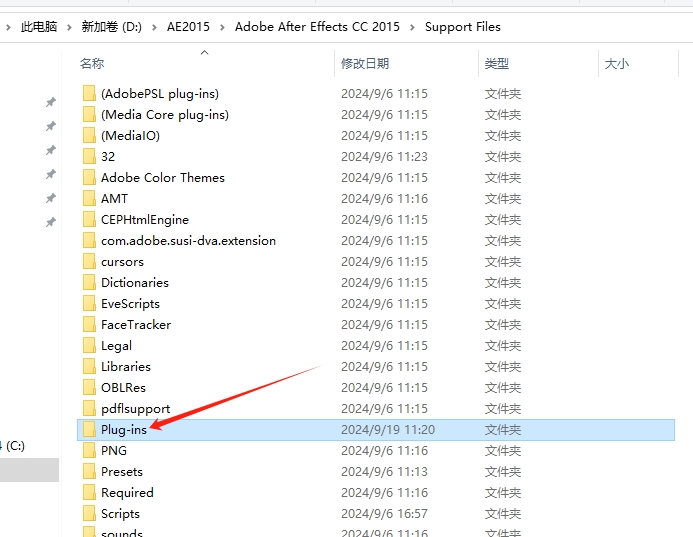Click the OBLRes folder icon
The width and height of the screenshot is (693, 537).
(x=89, y=388)
